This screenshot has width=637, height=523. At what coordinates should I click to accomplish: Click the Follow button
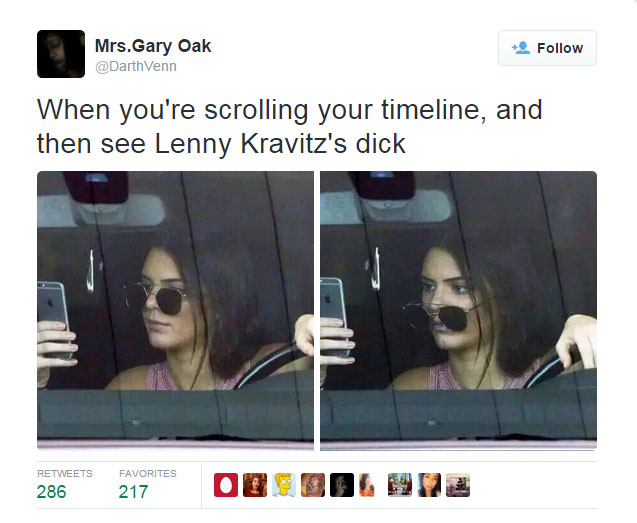pos(547,48)
